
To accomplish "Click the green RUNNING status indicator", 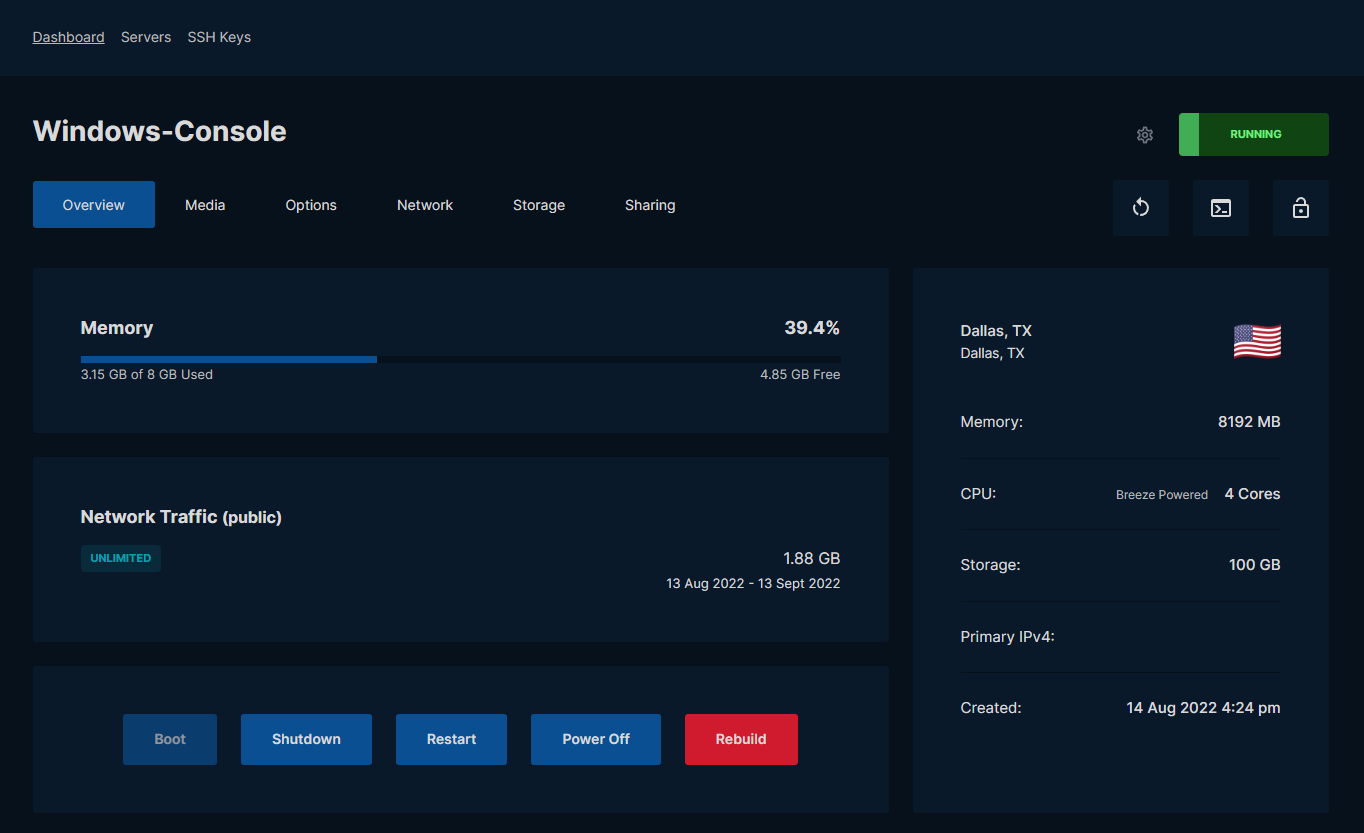I will point(1254,134).
